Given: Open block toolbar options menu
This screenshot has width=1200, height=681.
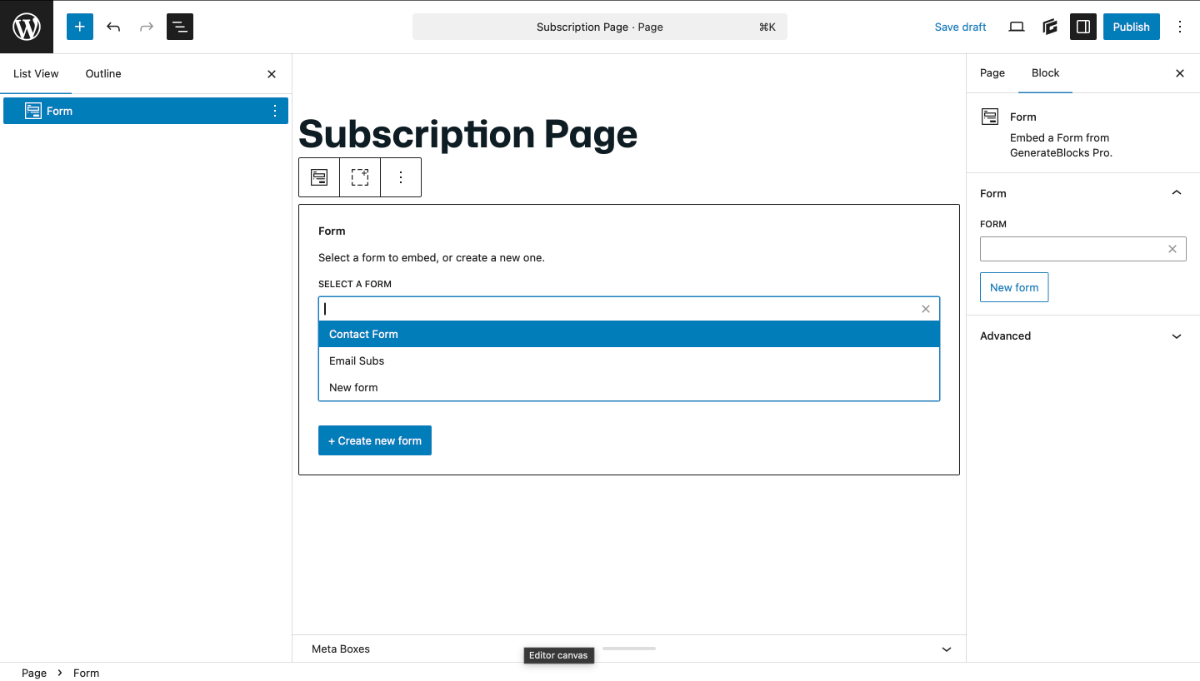Looking at the screenshot, I should point(401,177).
